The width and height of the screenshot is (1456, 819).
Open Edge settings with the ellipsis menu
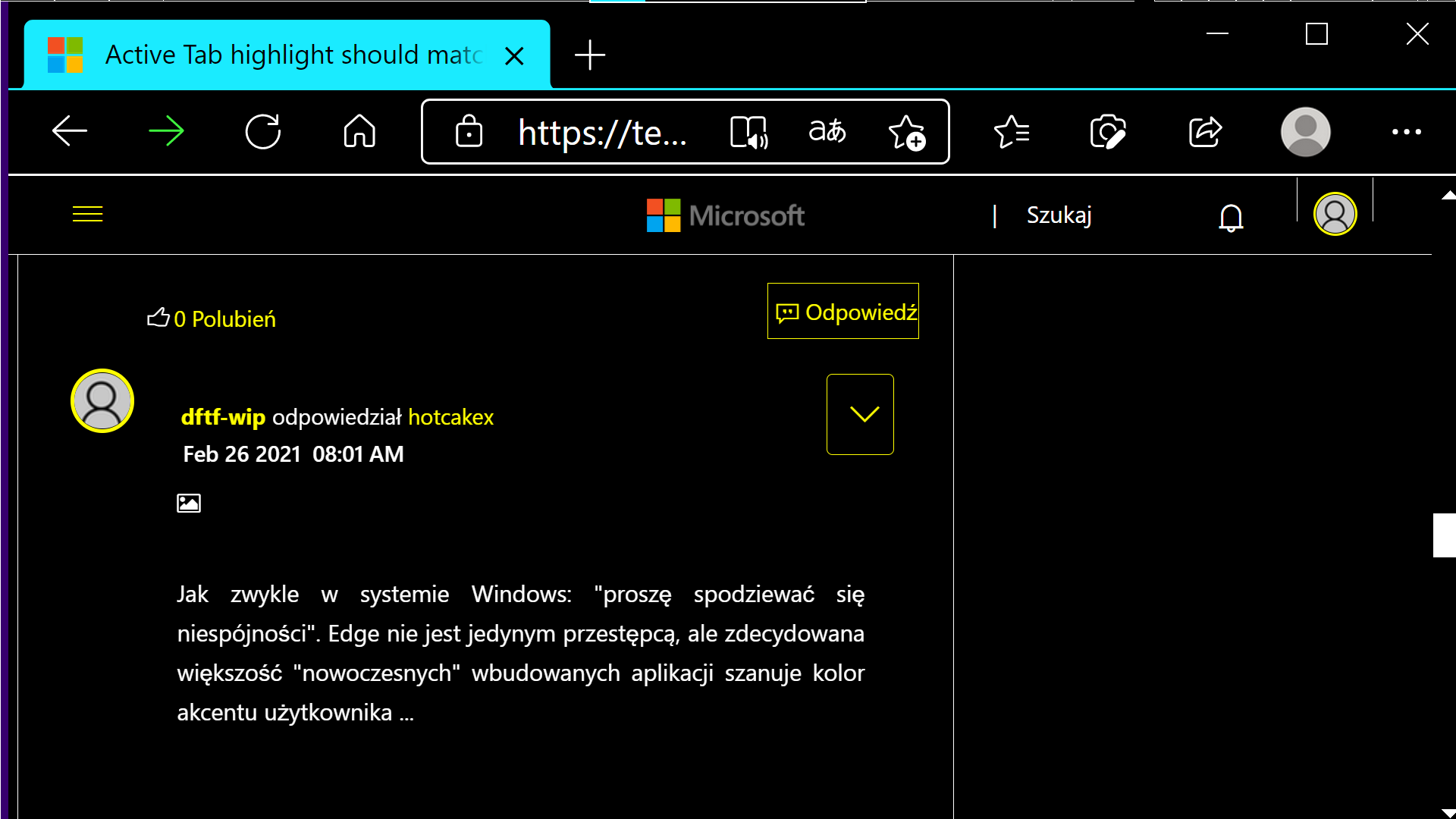[x=1407, y=131]
